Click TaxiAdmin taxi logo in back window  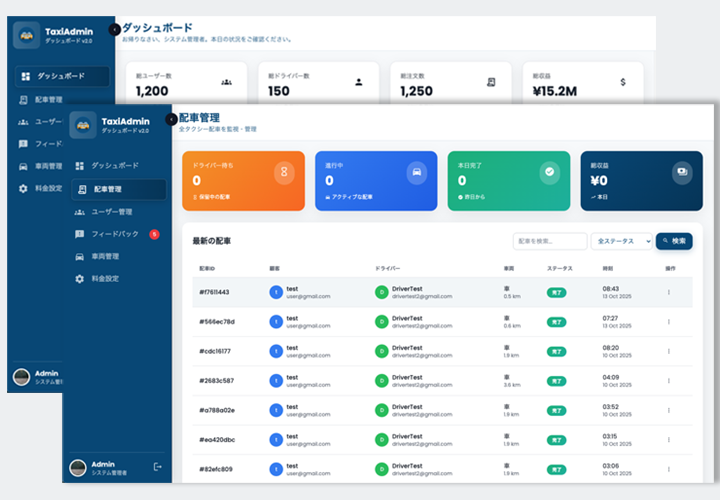27,35
